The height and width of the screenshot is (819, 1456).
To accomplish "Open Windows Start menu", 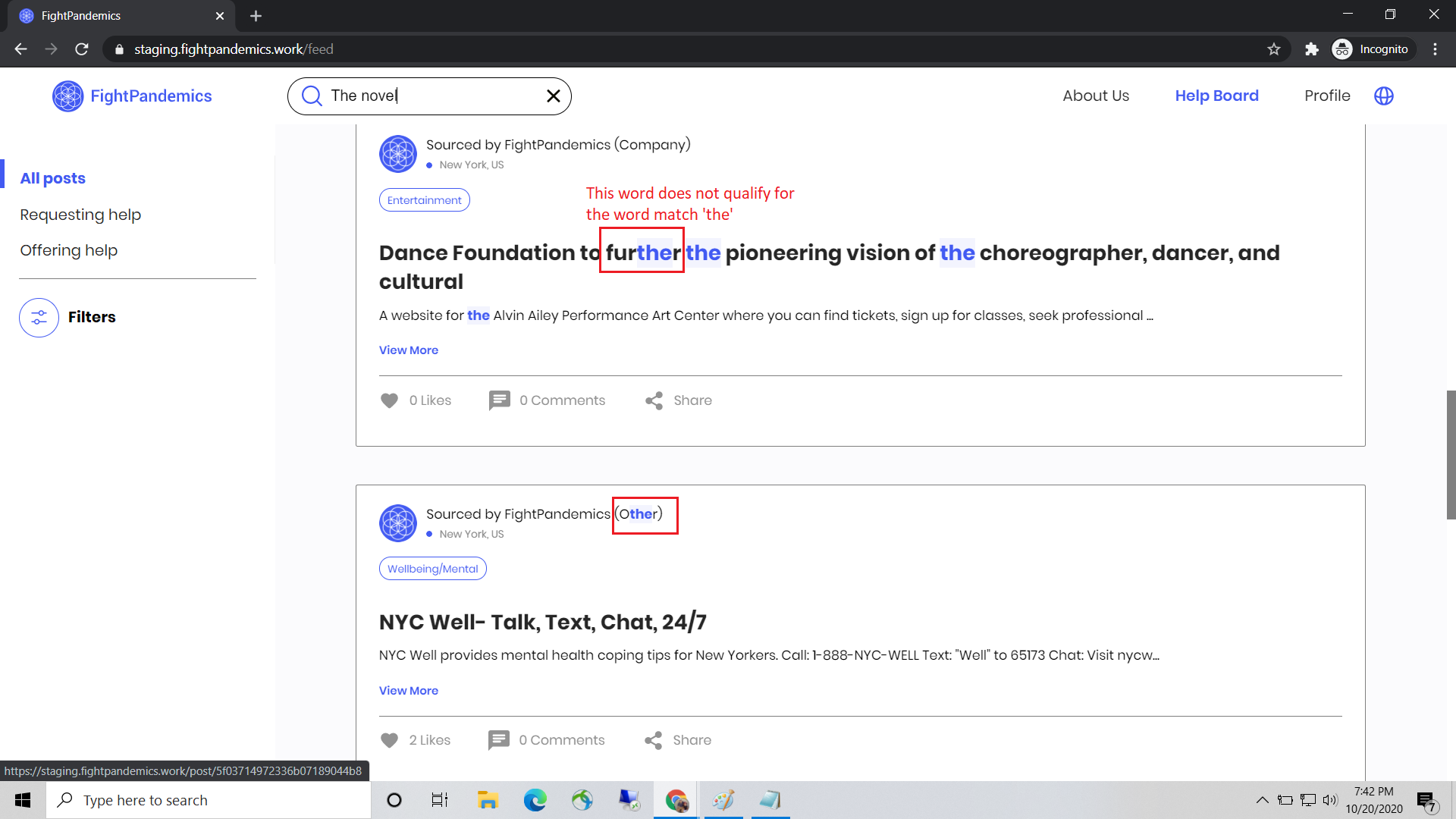I will coord(23,800).
